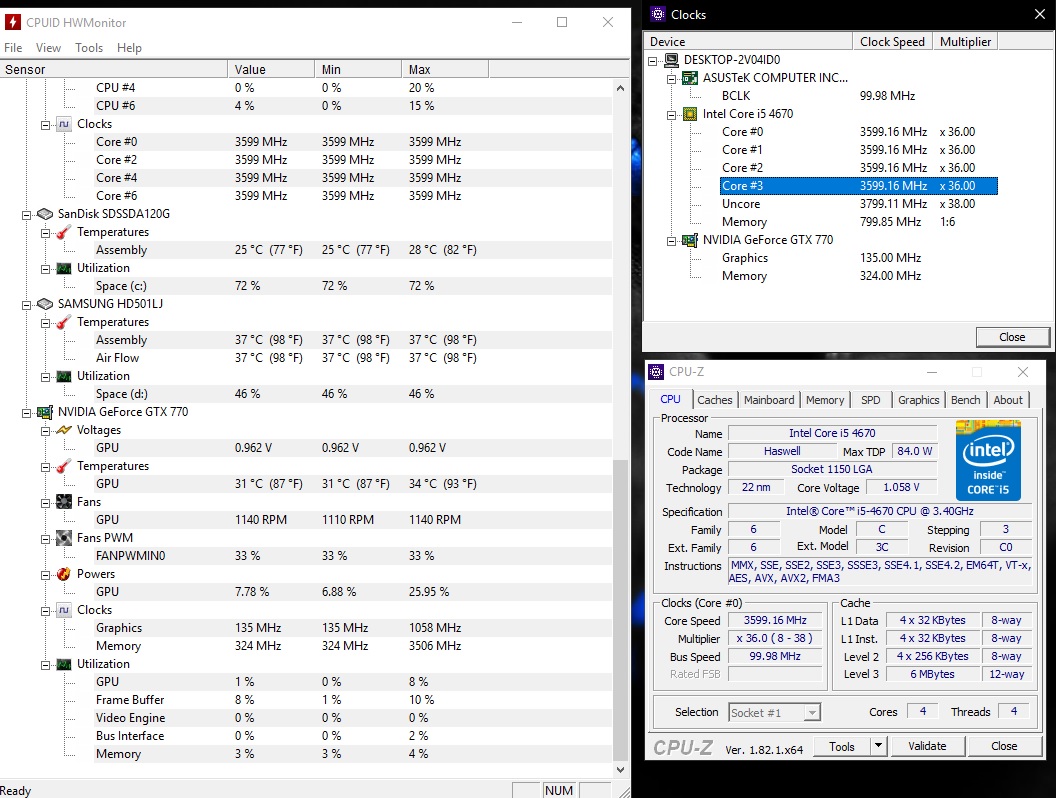Click the Close button in the Clocks window
Image resolution: width=1056 pixels, height=798 pixels.
[x=1012, y=337]
